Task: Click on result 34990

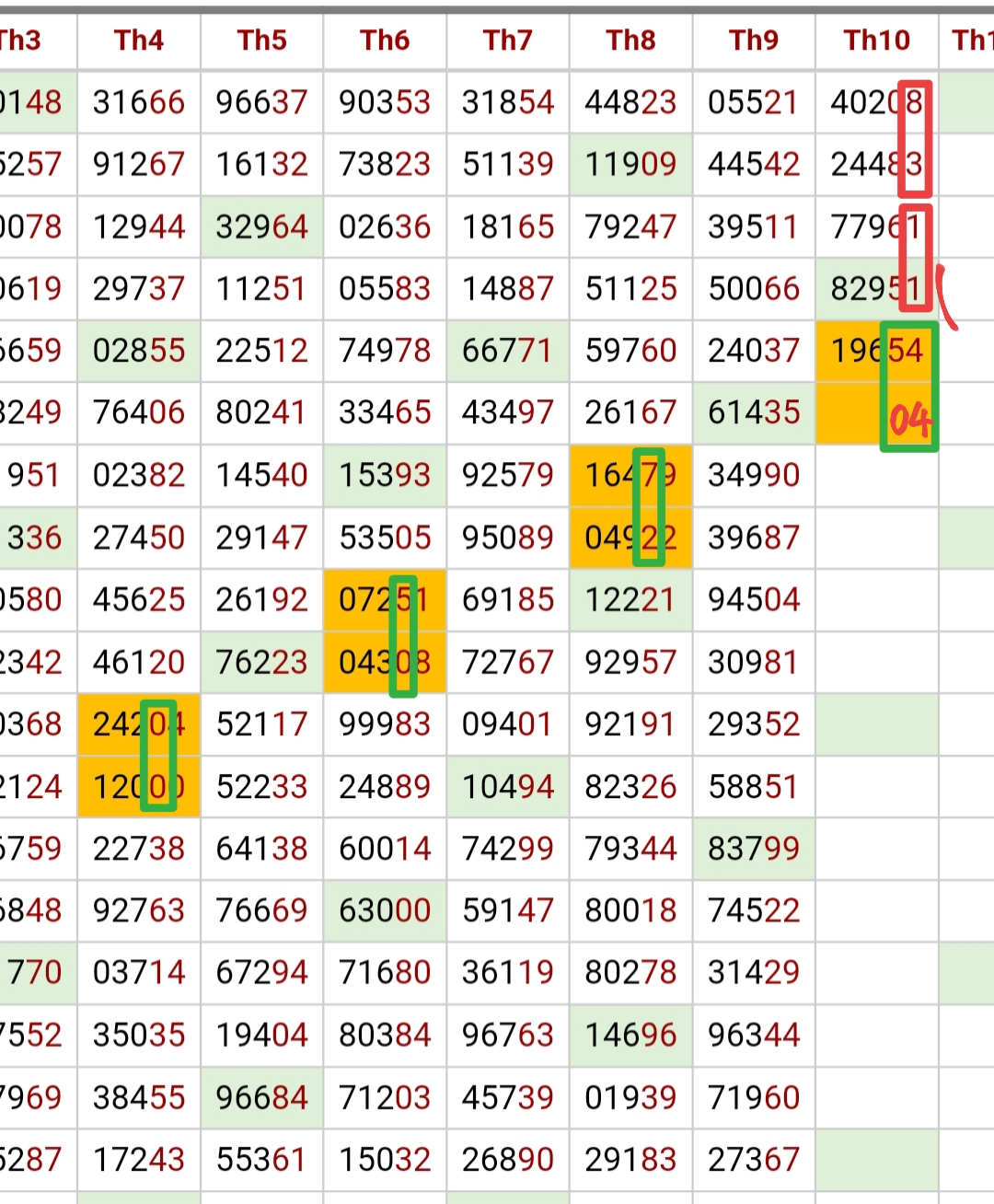Action: coord(754,475)
